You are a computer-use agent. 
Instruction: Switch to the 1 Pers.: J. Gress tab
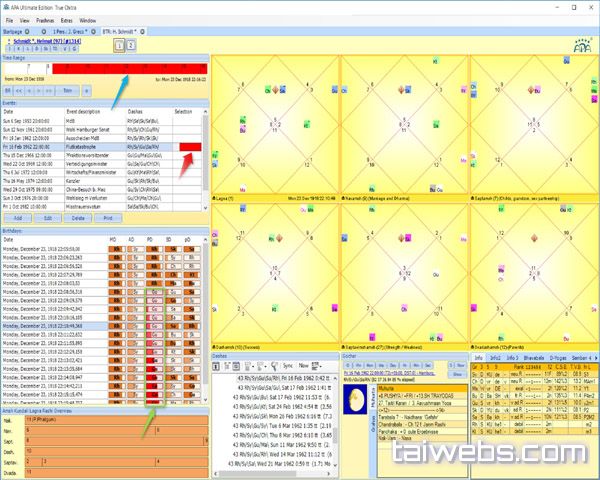[66, 32]
